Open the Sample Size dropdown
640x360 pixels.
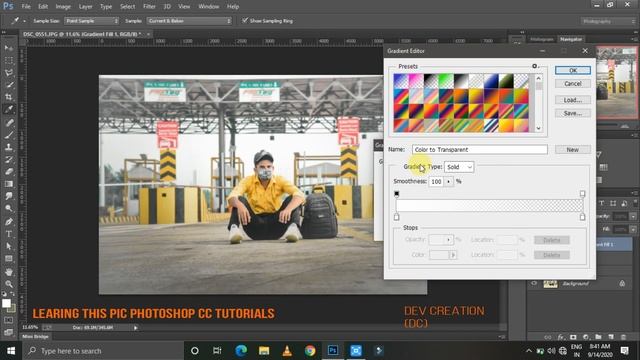[x=91, y=20]
